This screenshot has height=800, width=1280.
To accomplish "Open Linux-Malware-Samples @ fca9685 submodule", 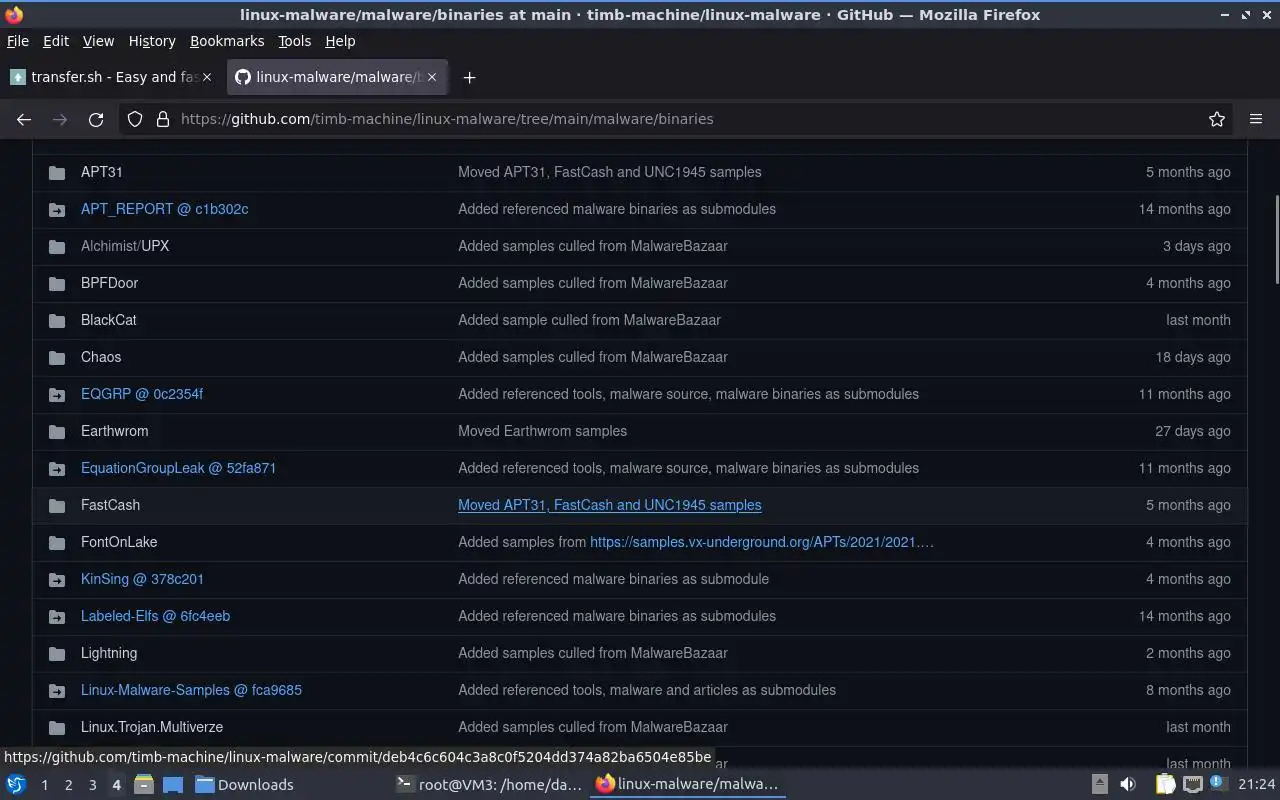I will [191, 690].
